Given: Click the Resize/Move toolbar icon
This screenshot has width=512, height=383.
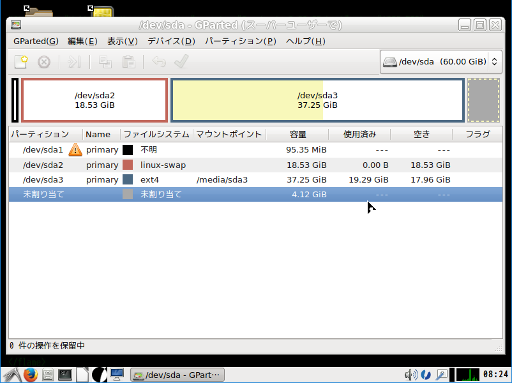Looking at the screenshot, I should tap(74, 62).
